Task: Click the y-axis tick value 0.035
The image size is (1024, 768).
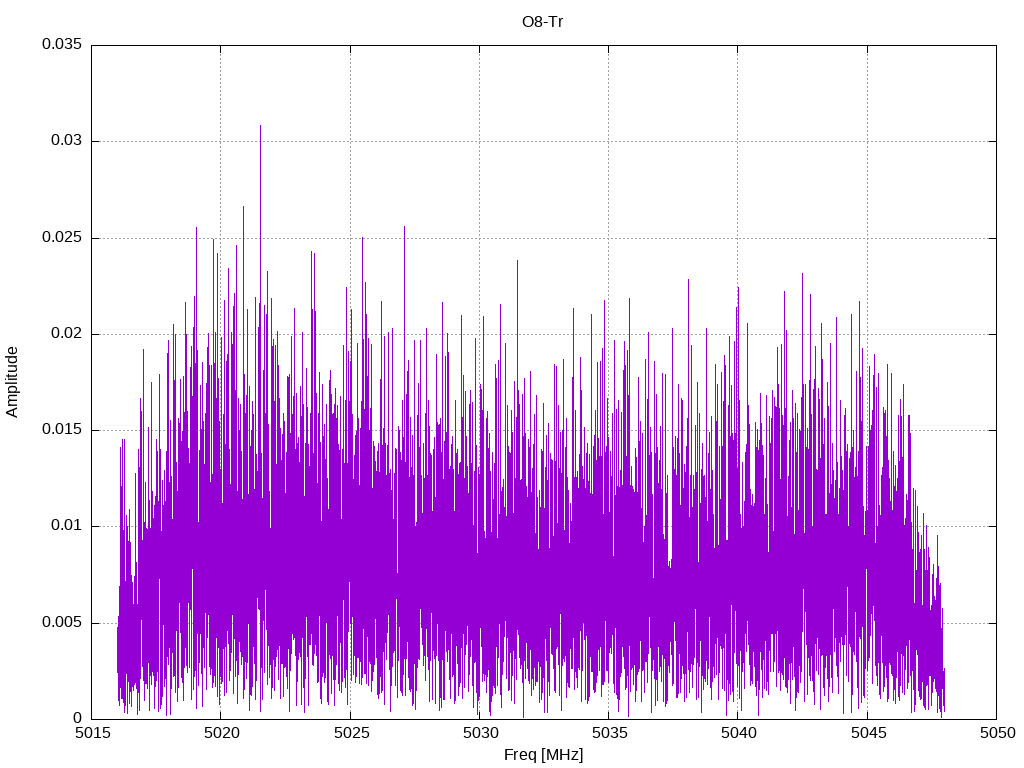Action: (x=62, y=44)
